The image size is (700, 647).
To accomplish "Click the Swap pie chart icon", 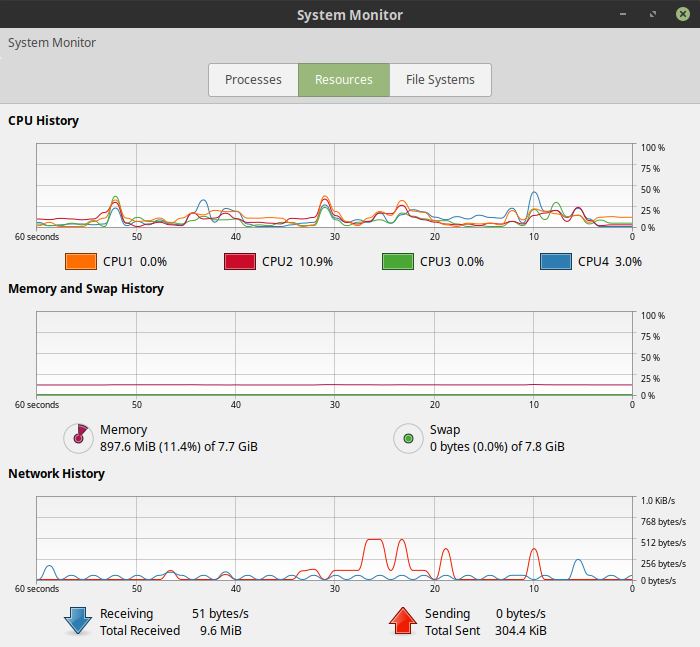I will pyautogui.click(x=408, y=437).
